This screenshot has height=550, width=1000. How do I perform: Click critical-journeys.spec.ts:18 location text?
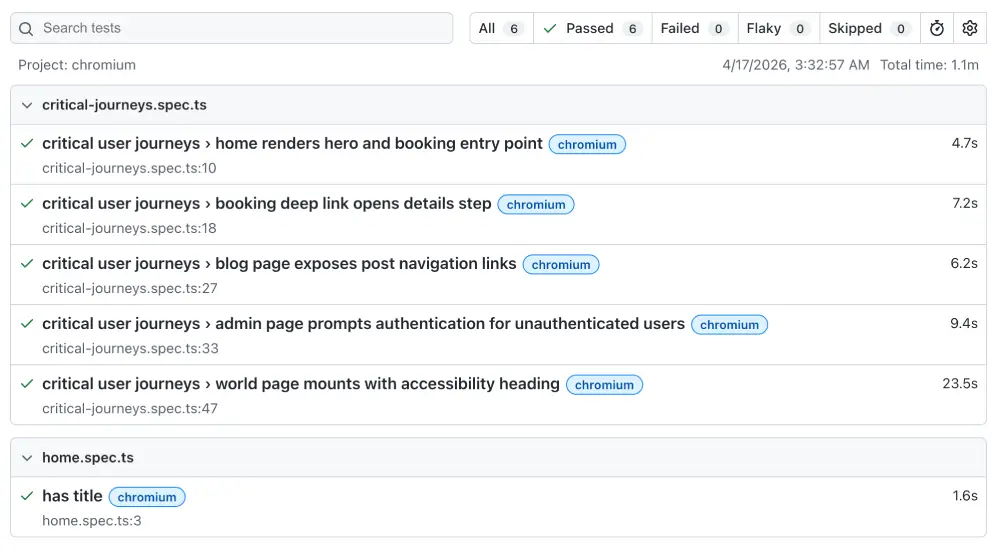(x=129, y=228)
